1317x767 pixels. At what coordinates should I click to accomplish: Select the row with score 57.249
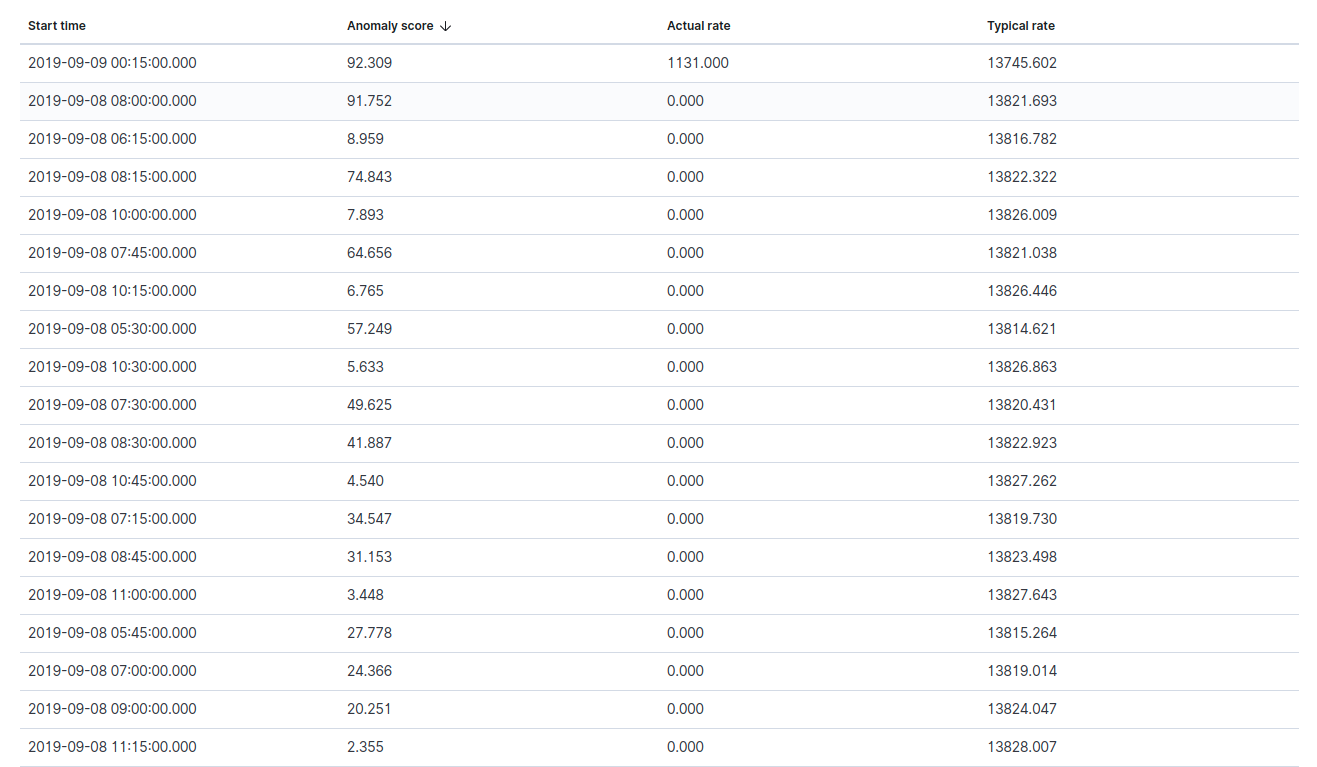click(370, 328)
